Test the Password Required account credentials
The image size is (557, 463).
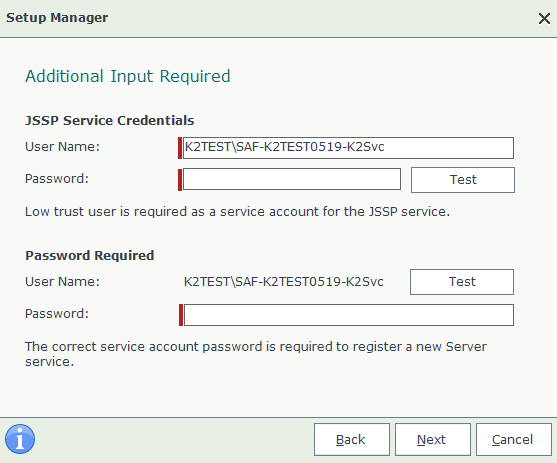coord(462,282)
